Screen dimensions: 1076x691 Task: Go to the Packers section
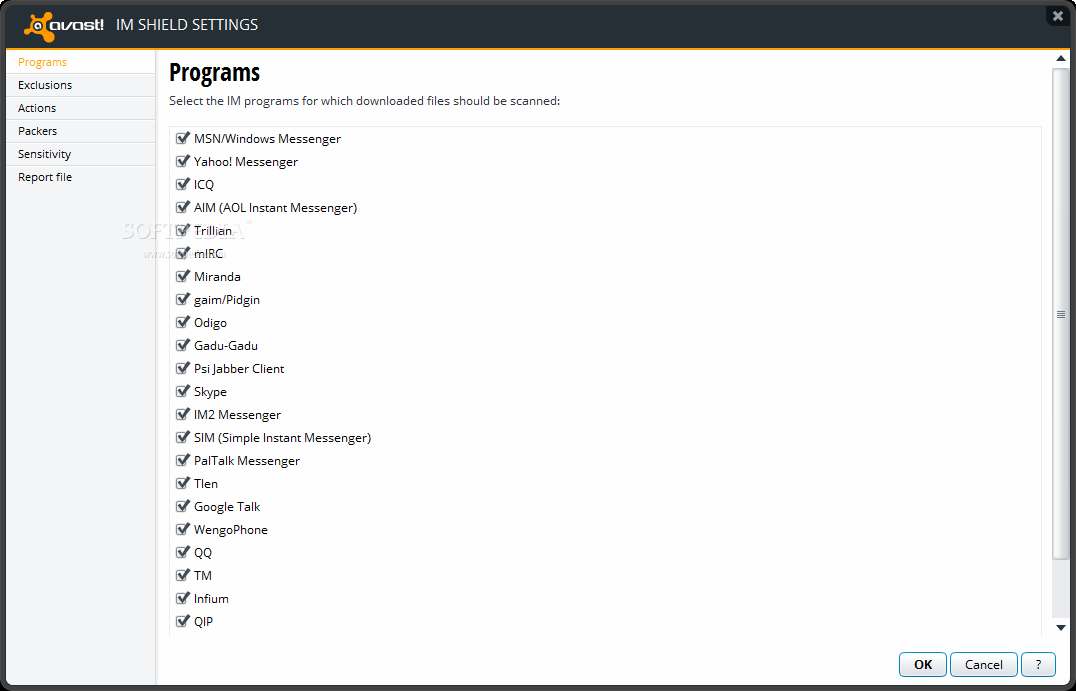point(81,131)
